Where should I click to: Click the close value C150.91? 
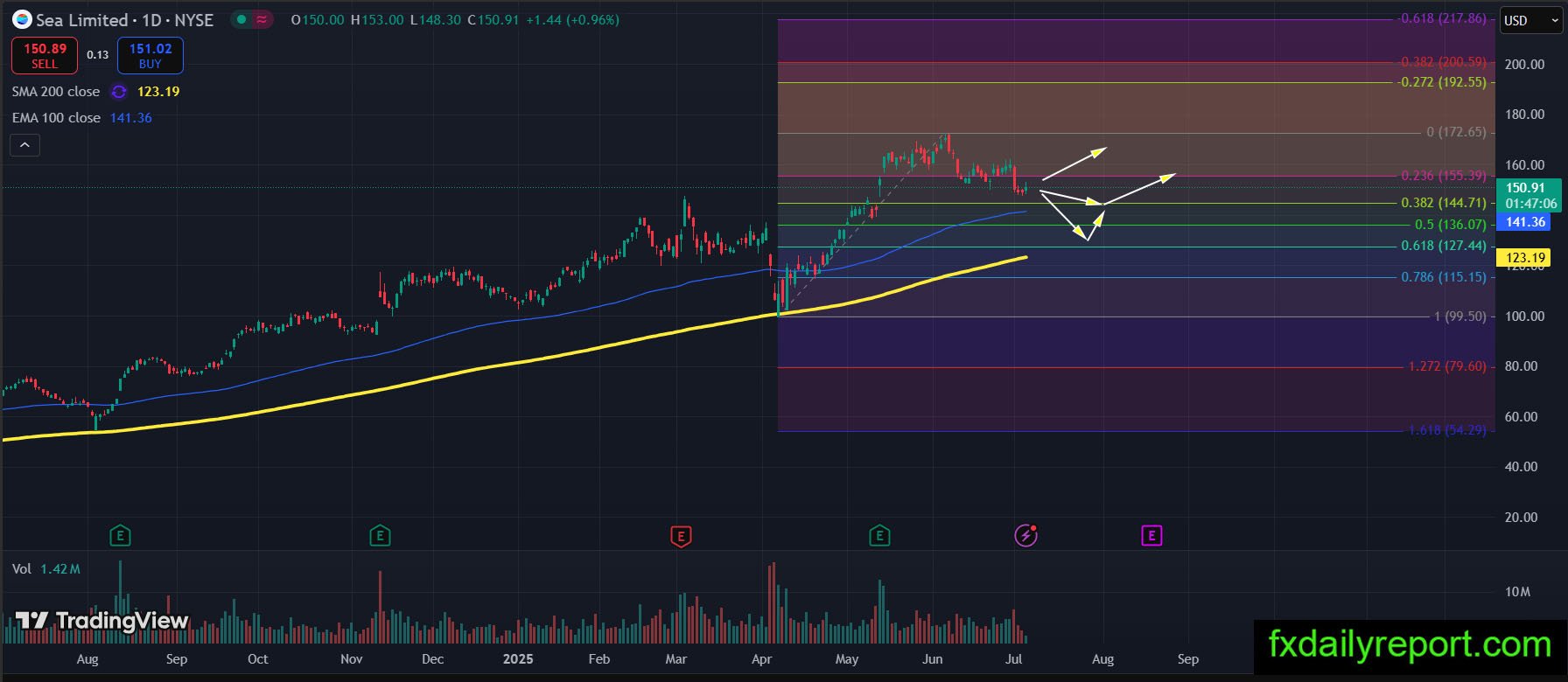click(493, 20)
